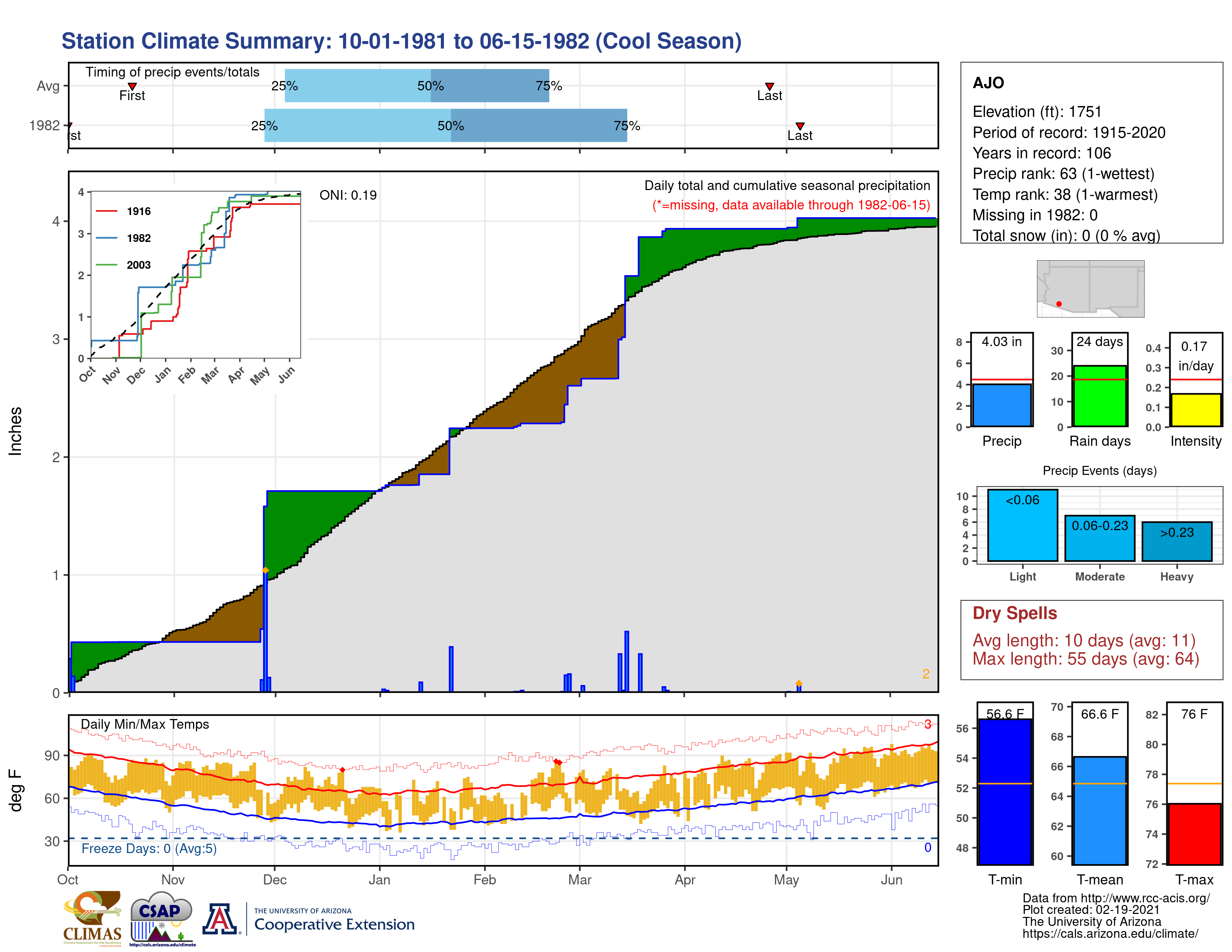Click the orange diamond on late-November spike
The height and width of the screenshot is (952, 1232).
[266, 571]
